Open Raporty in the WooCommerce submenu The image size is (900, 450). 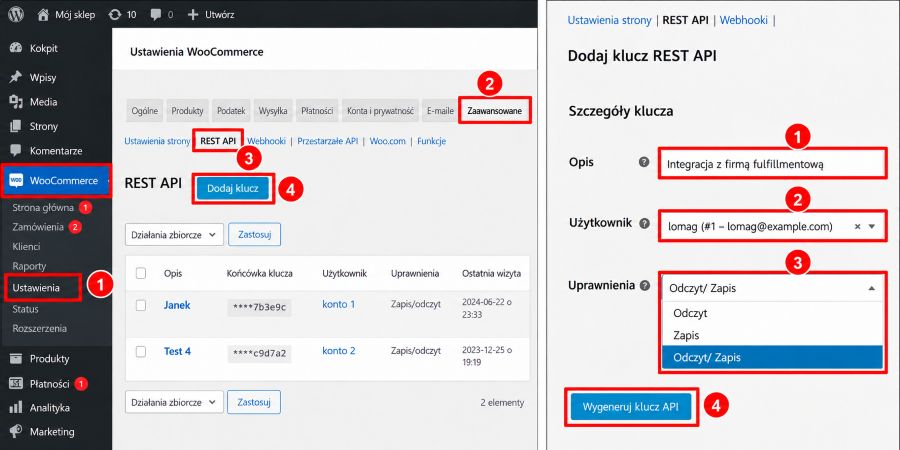click(29, 266)
